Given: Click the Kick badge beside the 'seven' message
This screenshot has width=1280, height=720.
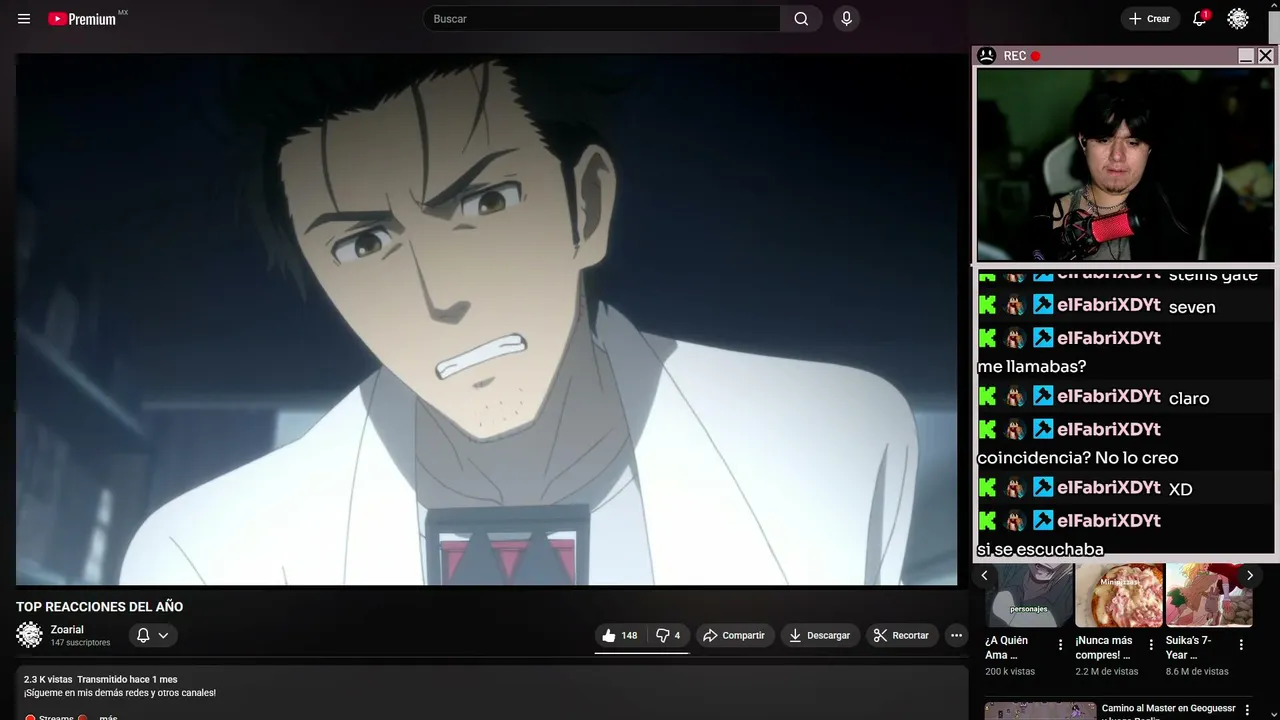Looking at the screenshot, I should tap(987, 305).
